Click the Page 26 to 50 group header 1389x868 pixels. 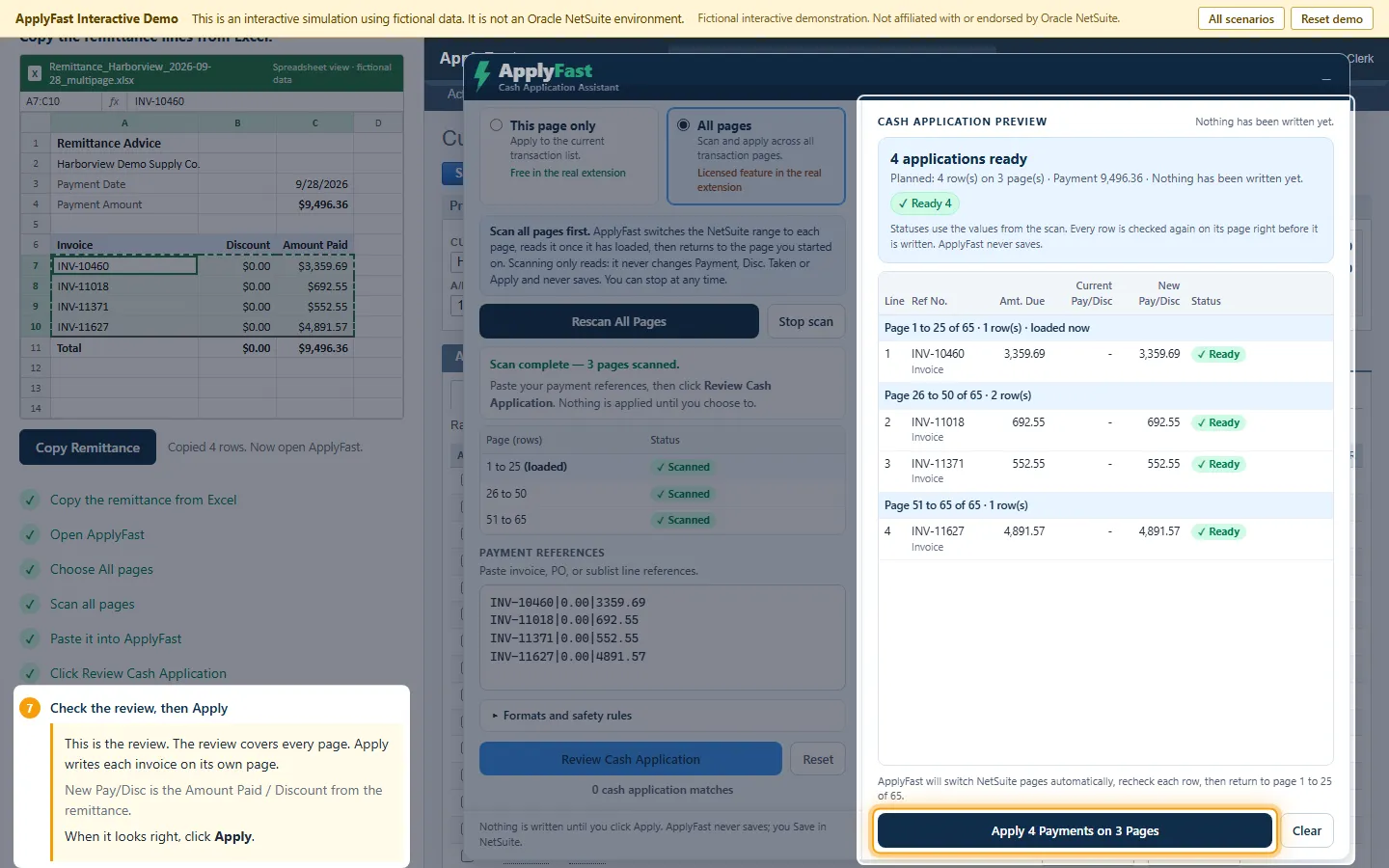(1105, 395)
